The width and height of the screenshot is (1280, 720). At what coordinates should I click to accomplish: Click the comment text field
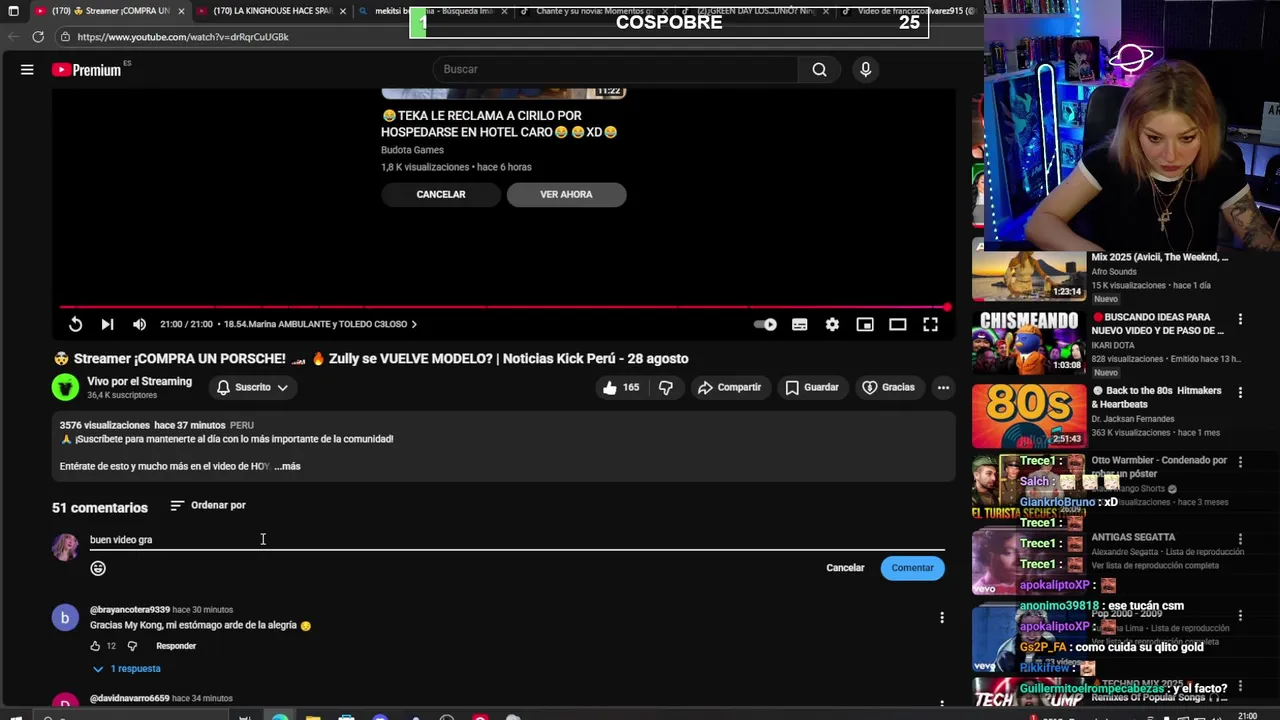pos(517,540)
